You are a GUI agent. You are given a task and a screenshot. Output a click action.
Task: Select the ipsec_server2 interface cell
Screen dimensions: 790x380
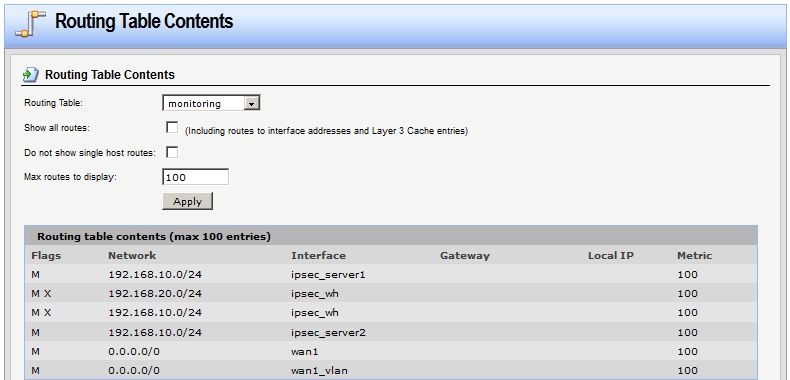coord(328,333)
